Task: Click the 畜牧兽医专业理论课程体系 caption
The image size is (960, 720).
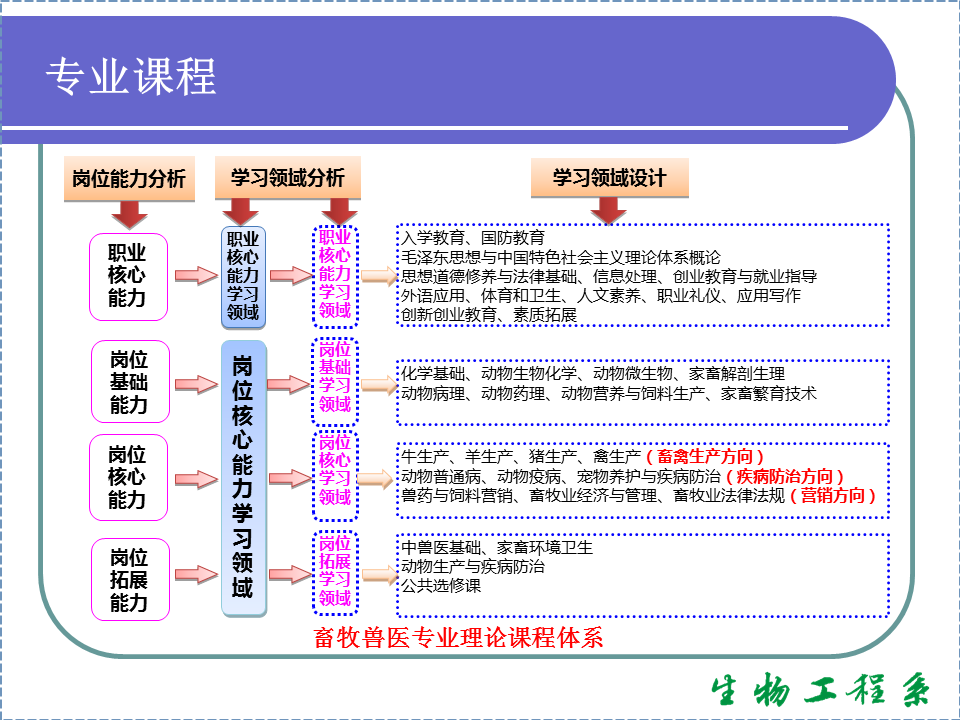Action: 459,638
